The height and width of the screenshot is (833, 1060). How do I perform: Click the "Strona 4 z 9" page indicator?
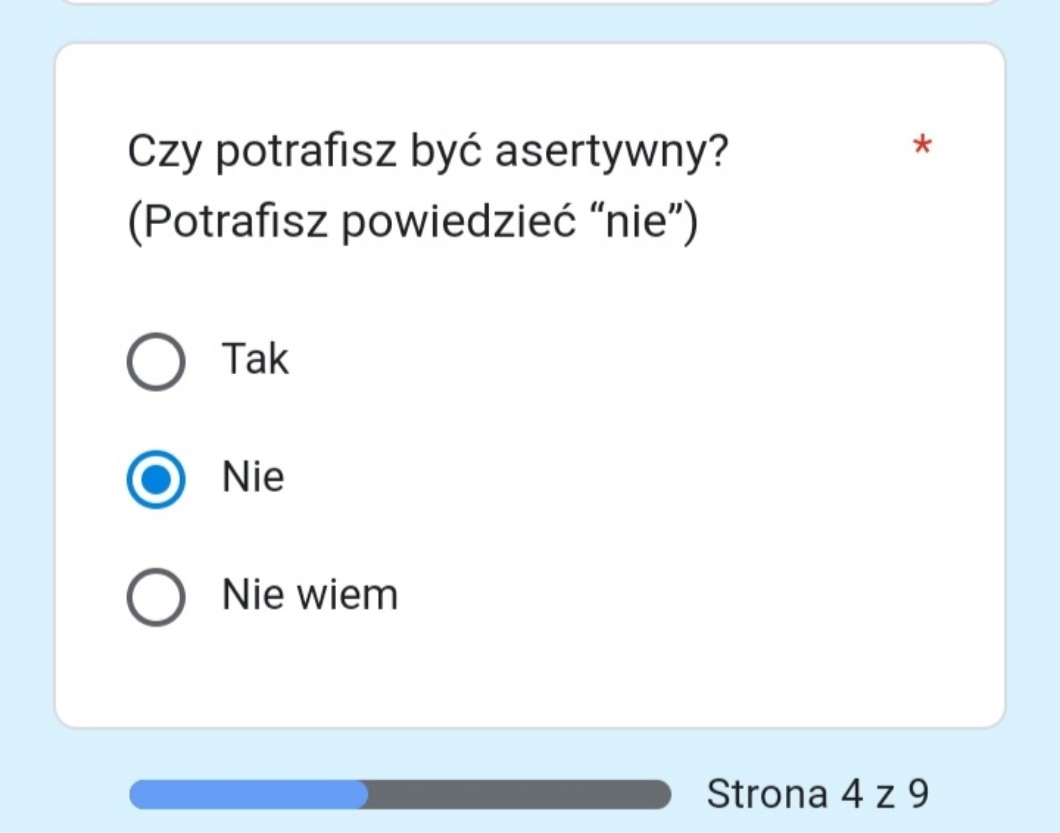[x=818, y=794]
